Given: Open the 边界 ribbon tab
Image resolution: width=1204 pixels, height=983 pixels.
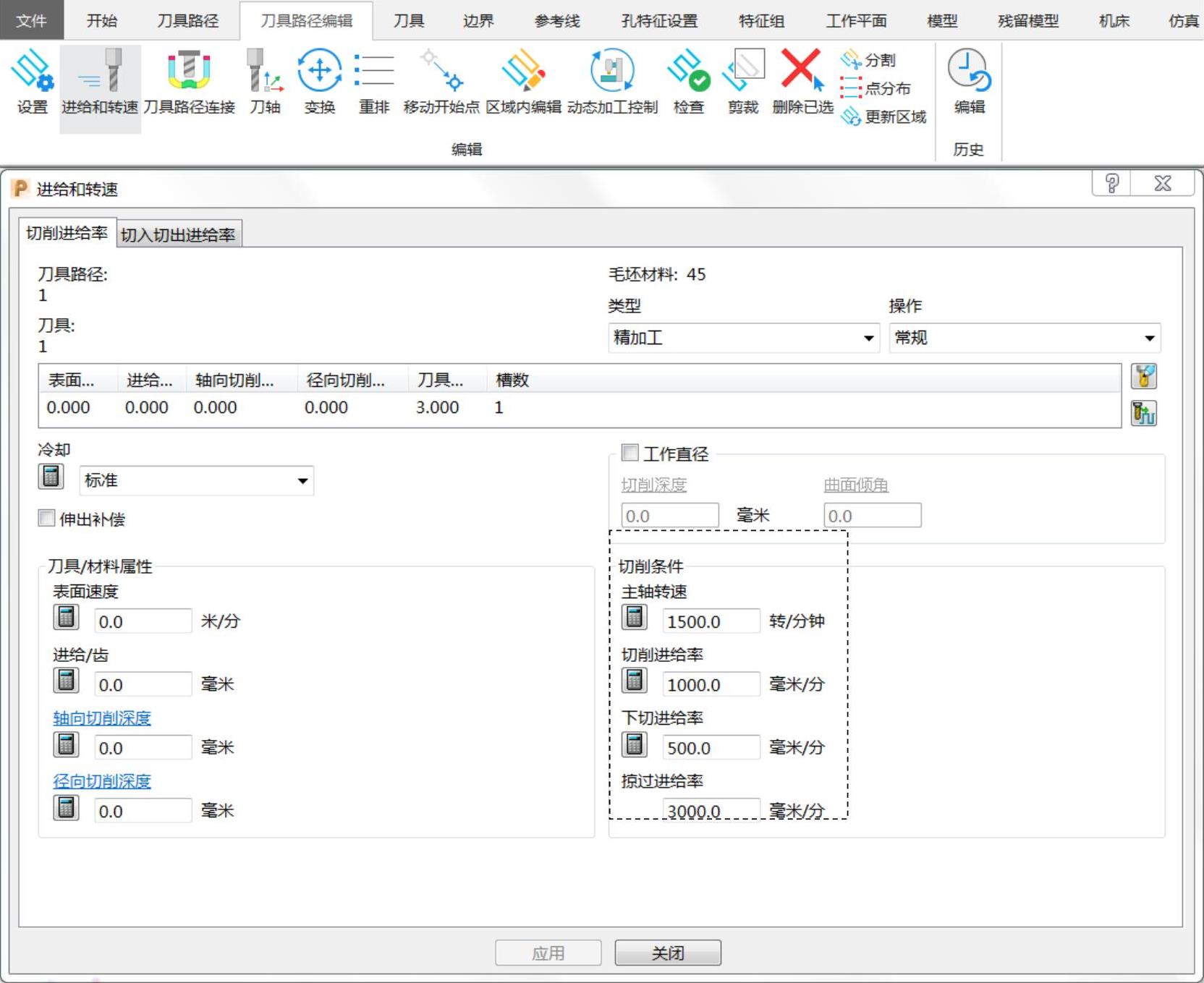Looking at the screenshot, I should [x=478, y=21].
